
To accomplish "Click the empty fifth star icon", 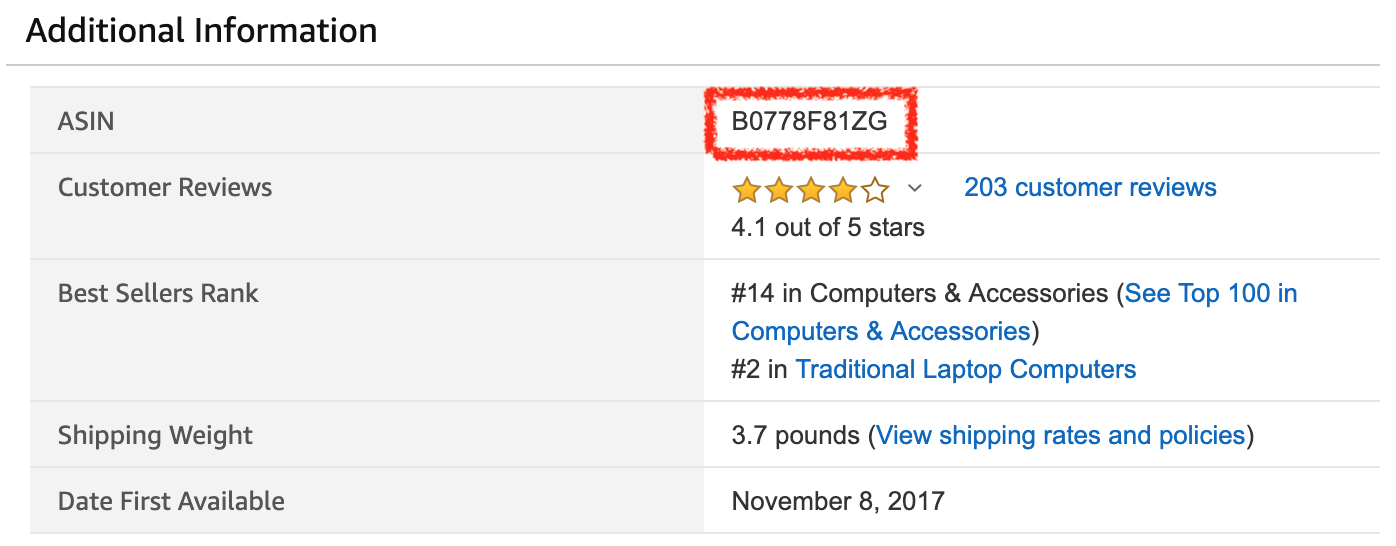I will coord(875,189).
